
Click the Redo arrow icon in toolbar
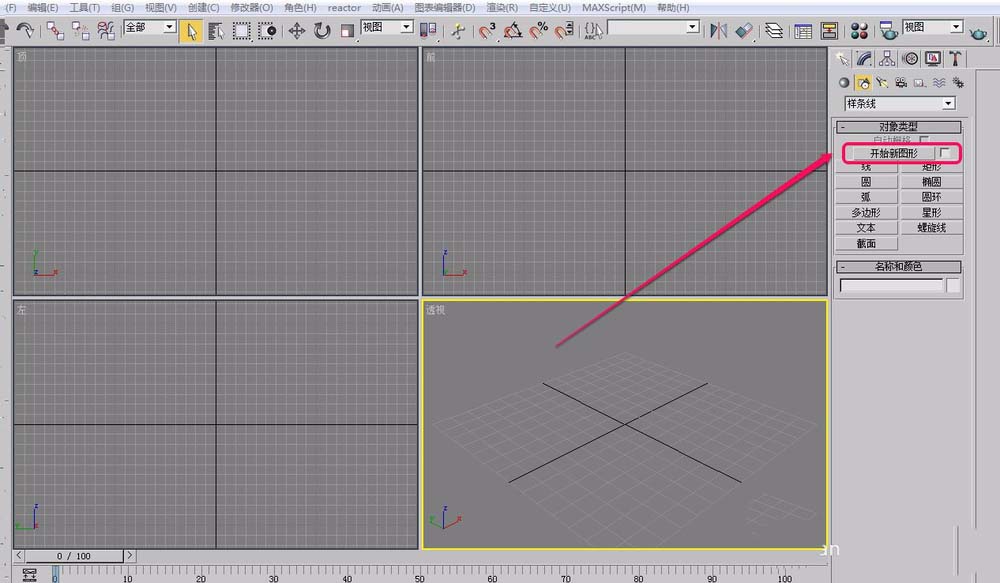click(x=26, y=30)
